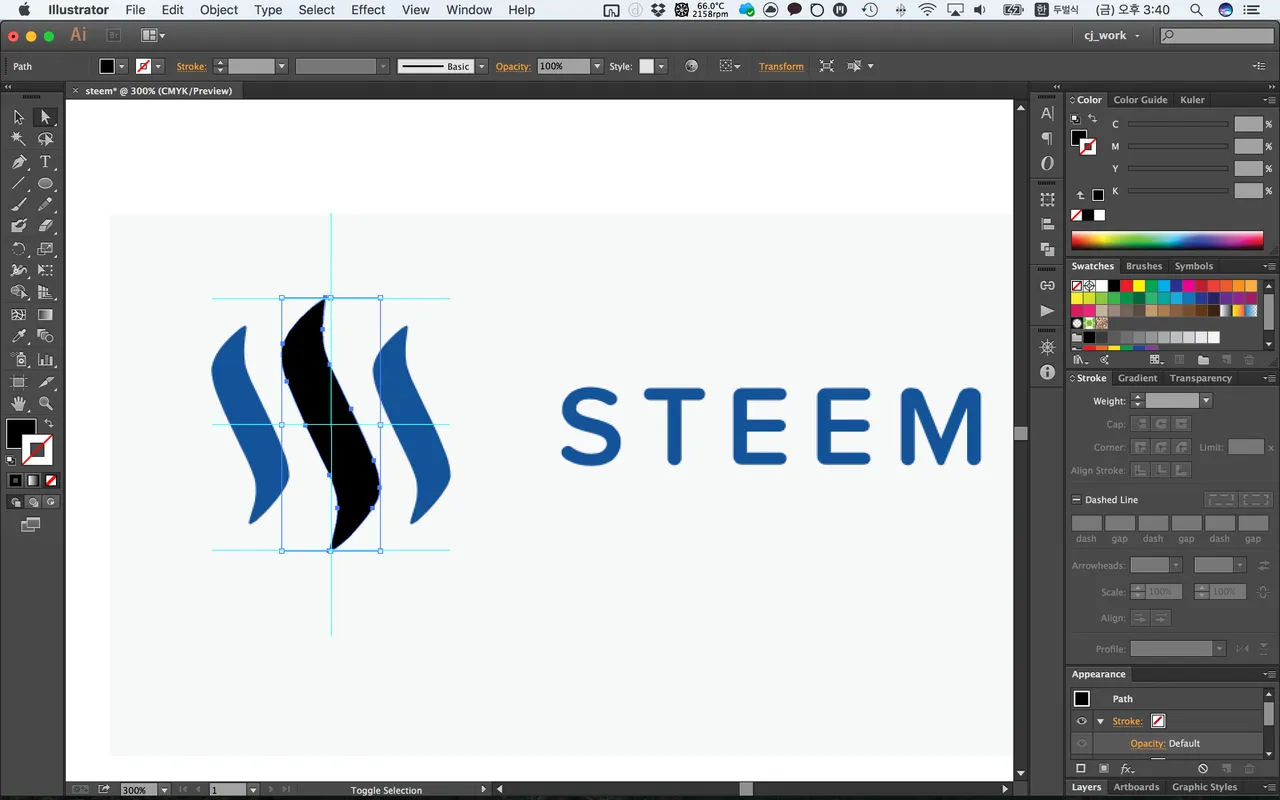Viewport: 1280px width, 800px height.
Task: Toggle link arrowhead scales icon
Action: coord(1264,592)
